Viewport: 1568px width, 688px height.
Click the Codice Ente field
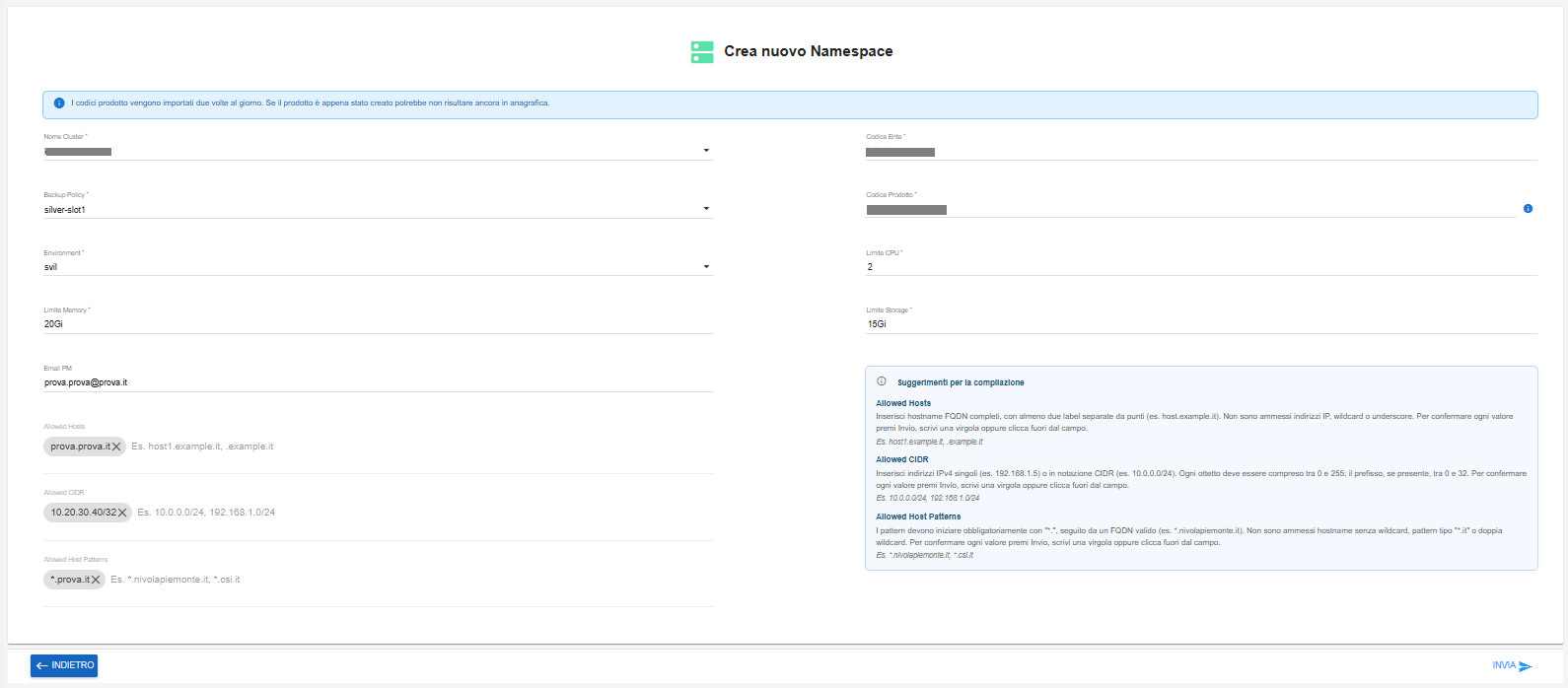click(1201, 152)
